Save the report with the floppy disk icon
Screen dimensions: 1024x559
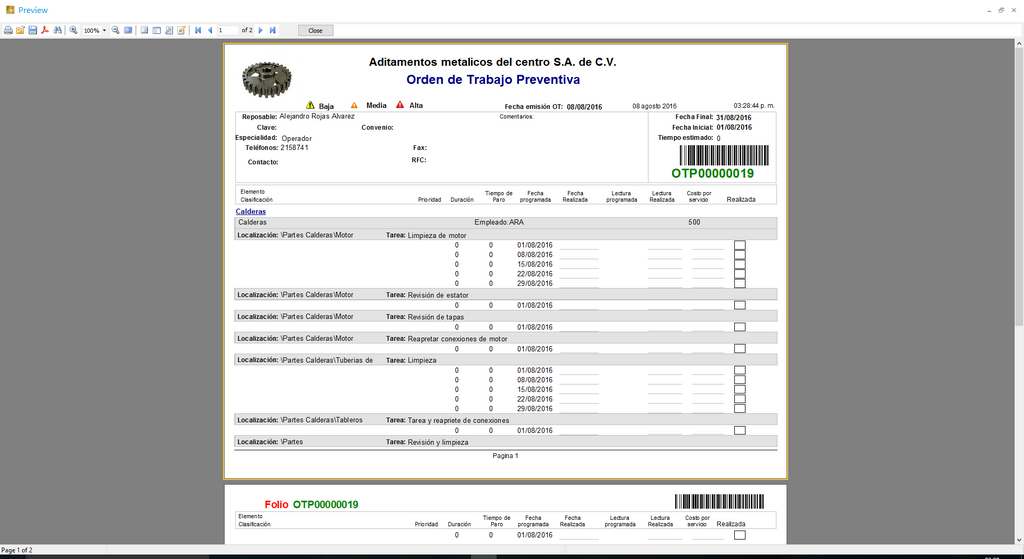(x=32, y=31)
